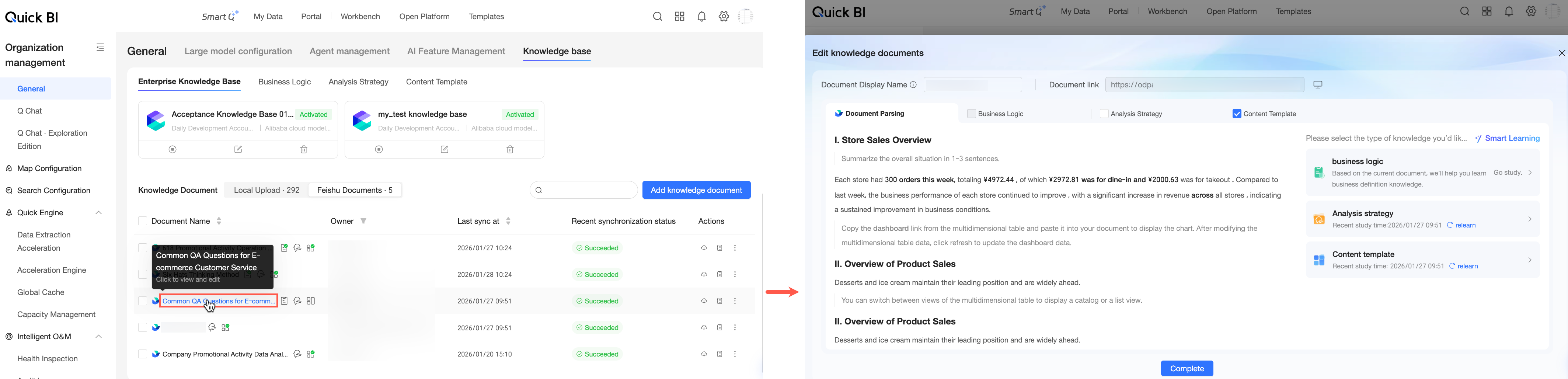The image size is (1568, 379).
Task: Select the checkbox of the 2026/01/27 10:24 row
Action: (142, 248)
